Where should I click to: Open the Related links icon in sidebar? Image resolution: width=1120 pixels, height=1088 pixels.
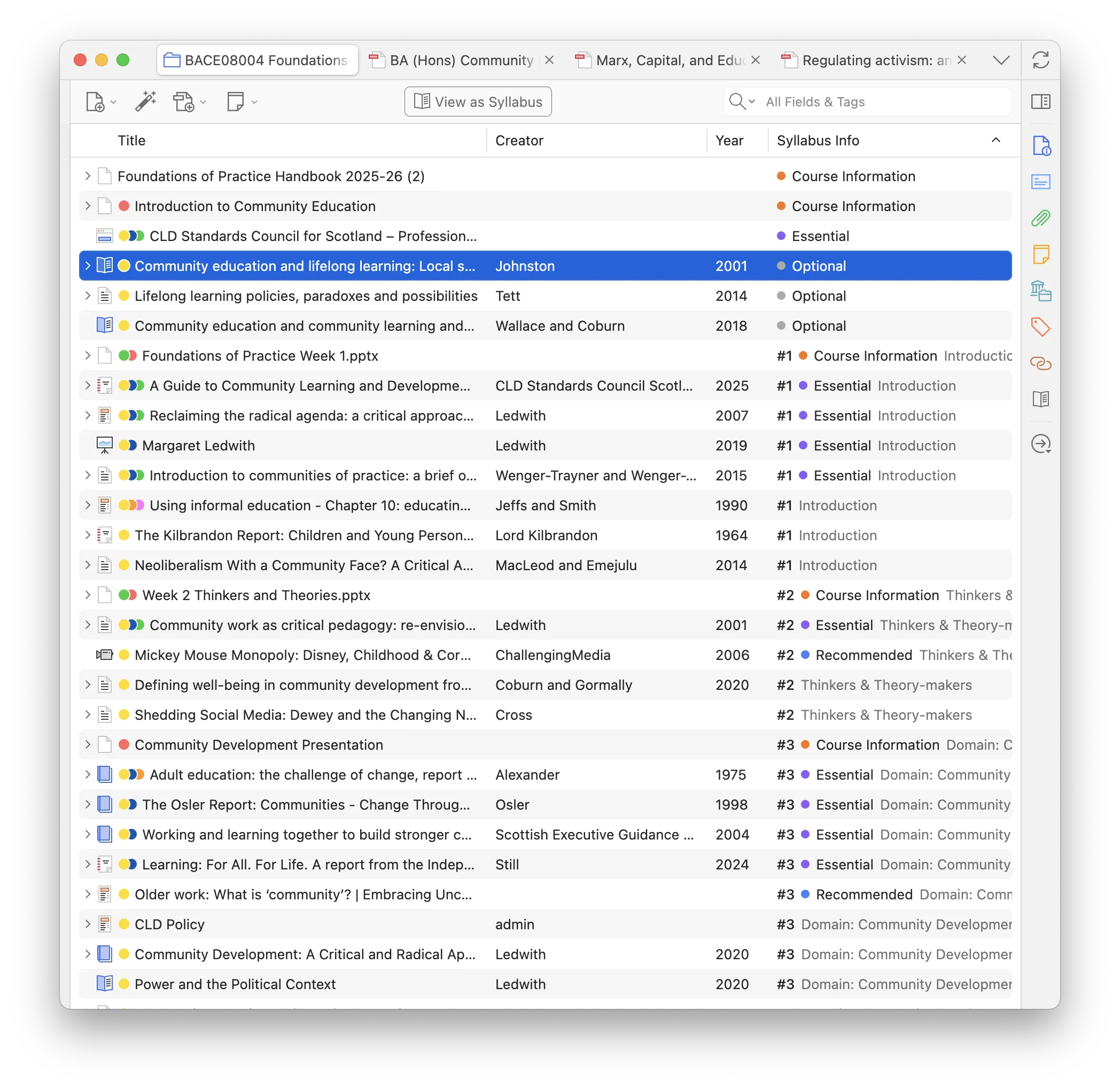[1040, 363]
